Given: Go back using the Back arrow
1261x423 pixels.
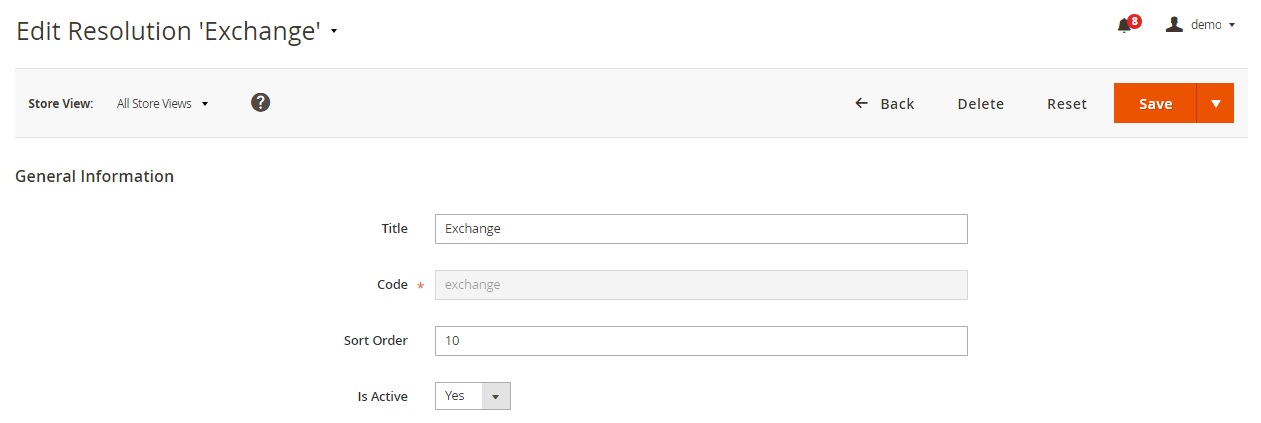Looking at the screenshot, I should tap(885, 103).
